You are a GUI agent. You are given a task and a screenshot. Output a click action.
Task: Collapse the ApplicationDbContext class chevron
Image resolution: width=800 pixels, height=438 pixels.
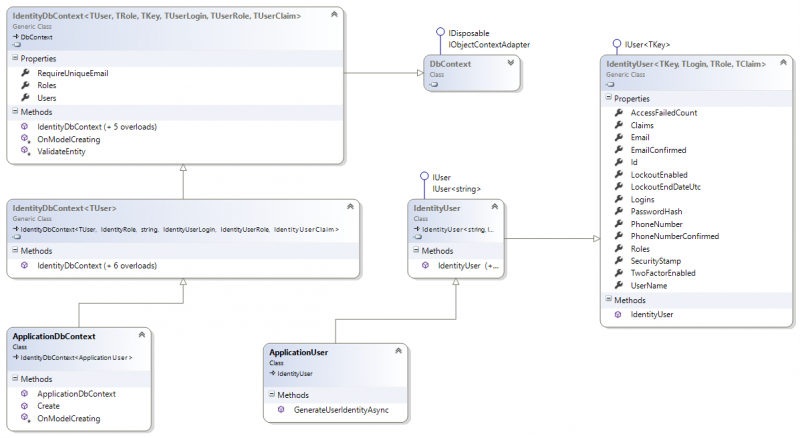pyautogui.click(x=142, y=335)
